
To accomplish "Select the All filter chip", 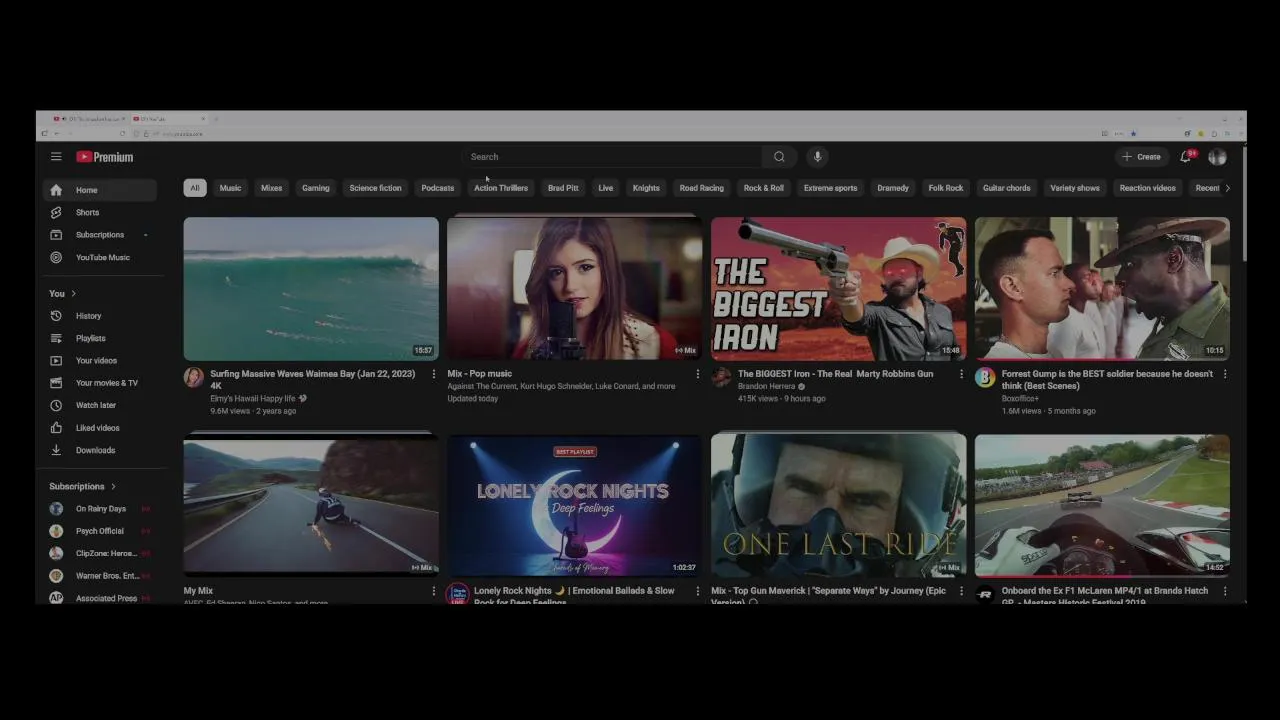I will point(195,188).
